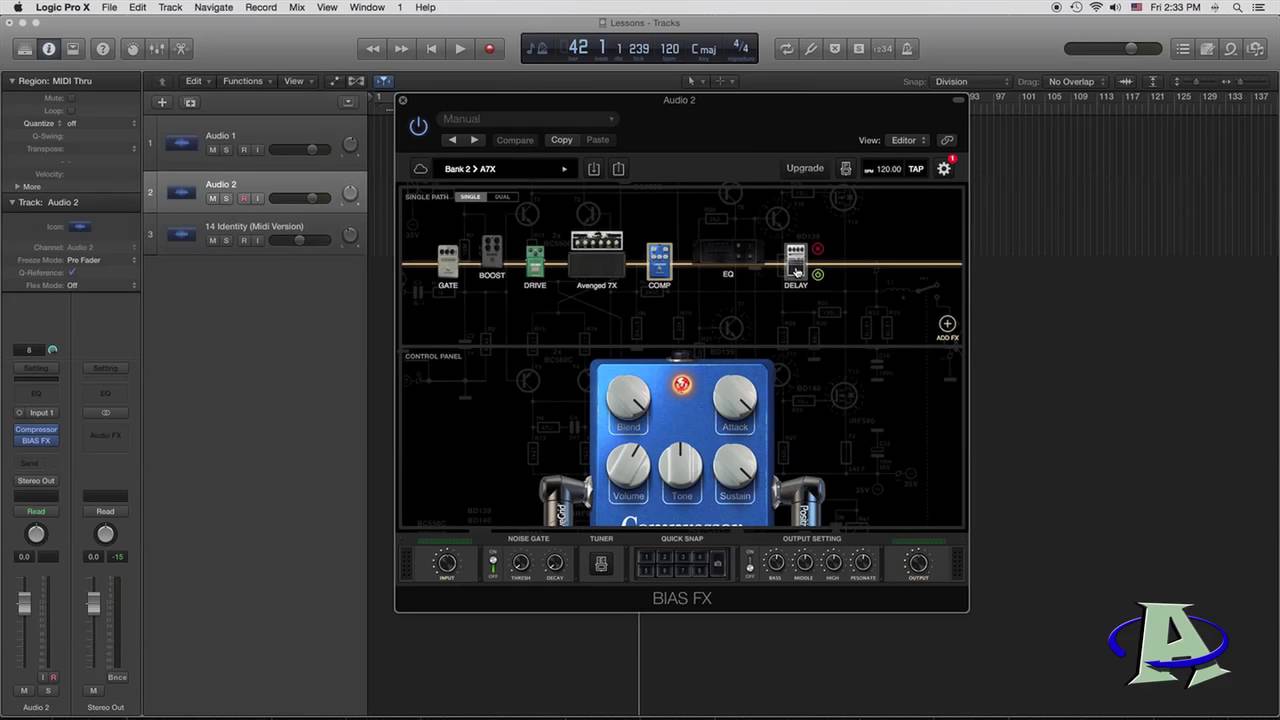Screen dimensions: 1280x720
Task: Select the GATE pedal in signal chain
Action: tap(448, 262)
